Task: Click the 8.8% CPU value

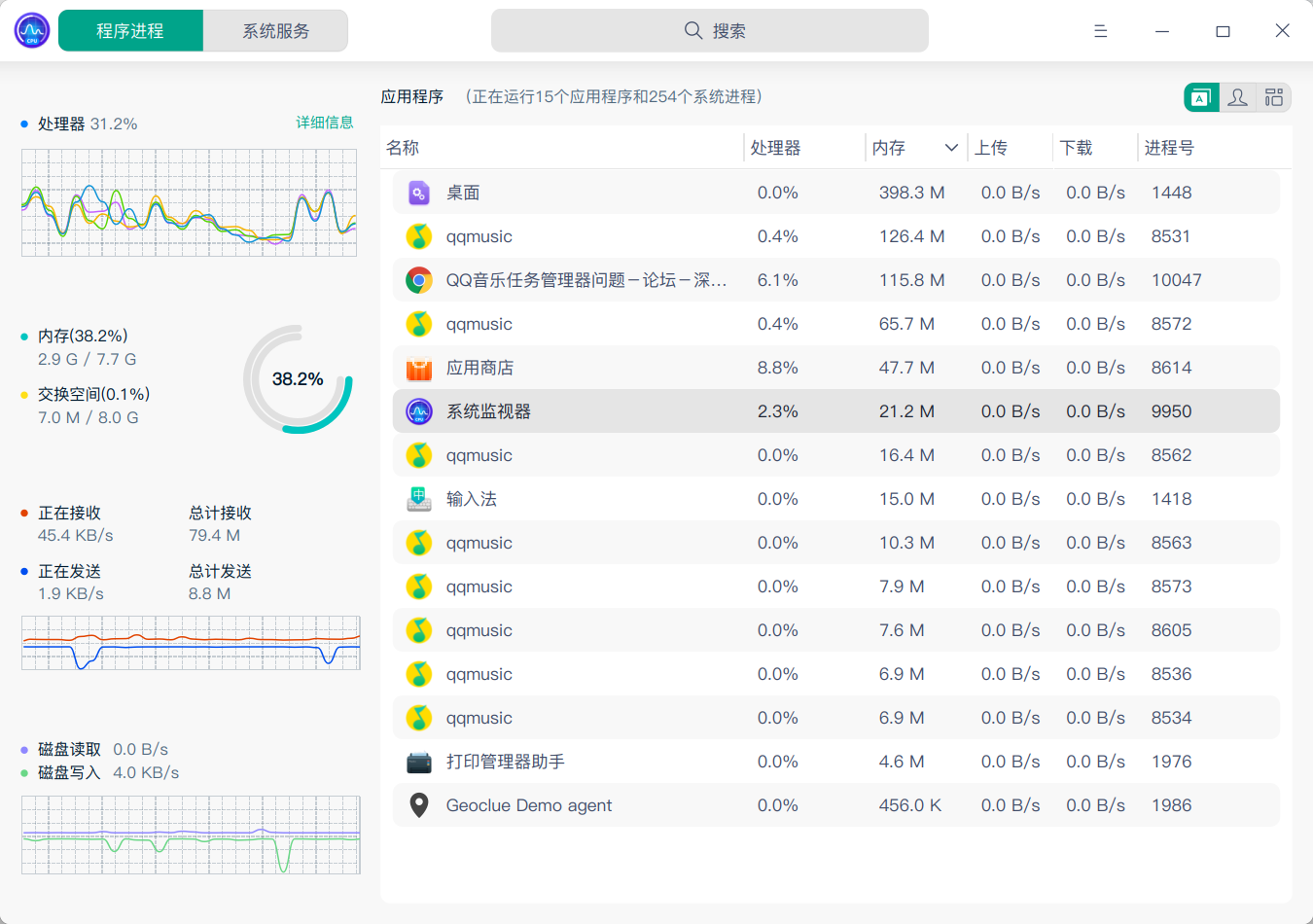Action: click(x=778, y=368)
